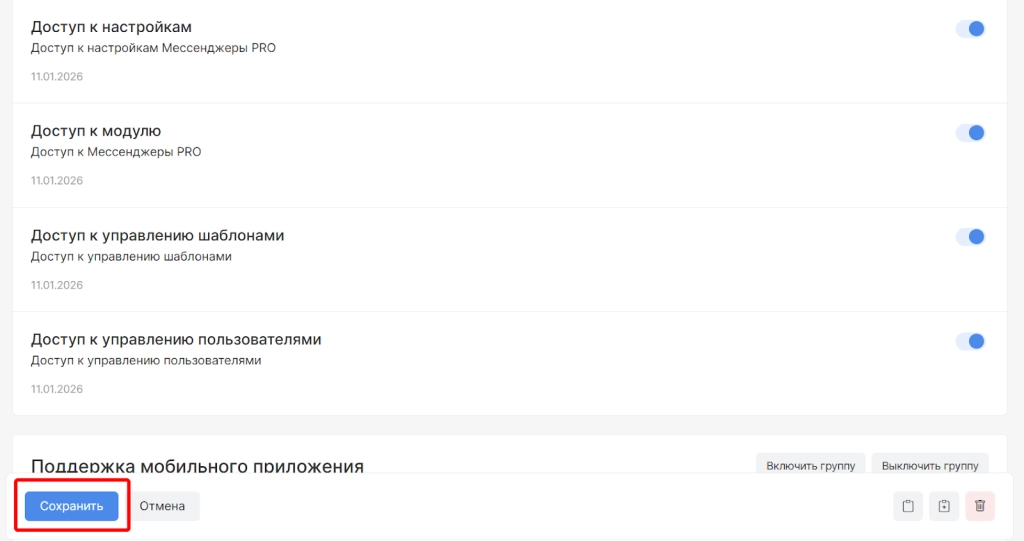Image resolution: width=1024 pixels, height=541 pixels.
Task: Select the Доступ к настройкам title
Action: [x=111, y=27]
